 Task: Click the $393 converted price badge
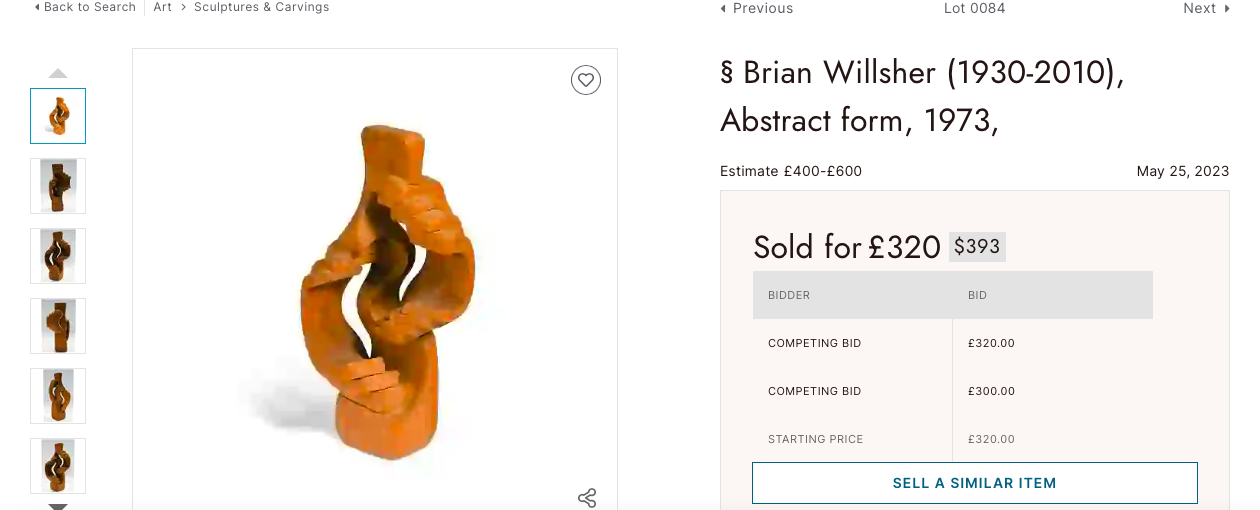tap(977, 247)
